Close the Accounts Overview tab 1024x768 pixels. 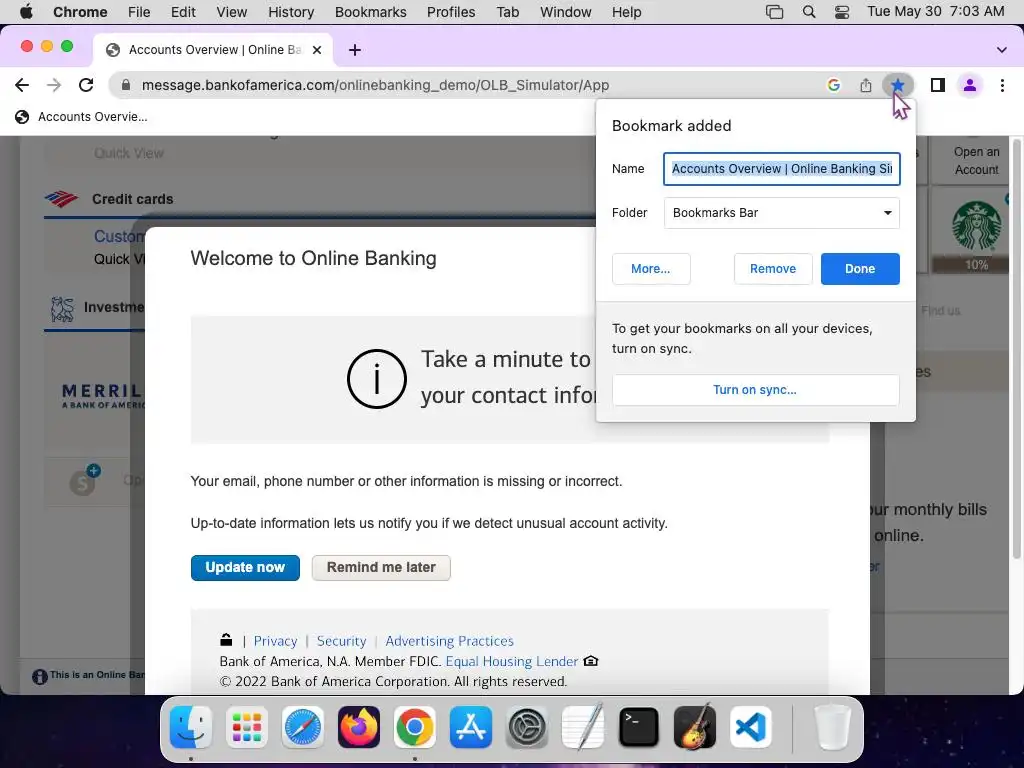tap(317, 50)
